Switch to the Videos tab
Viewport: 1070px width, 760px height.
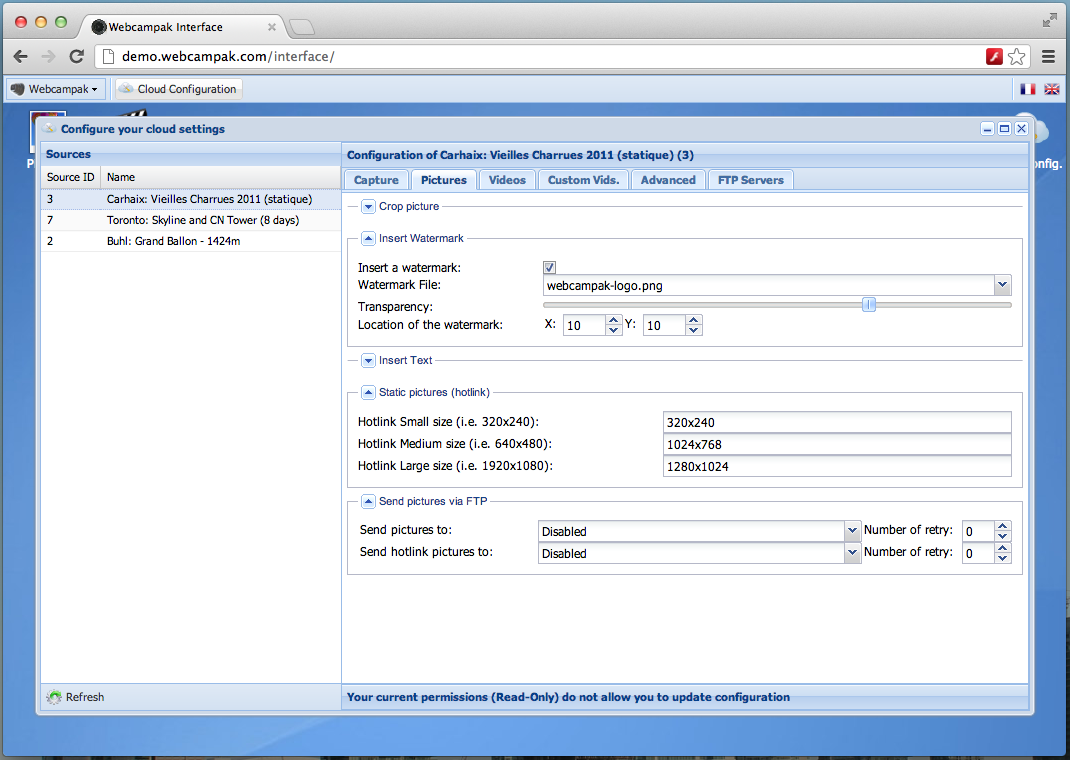507,180
